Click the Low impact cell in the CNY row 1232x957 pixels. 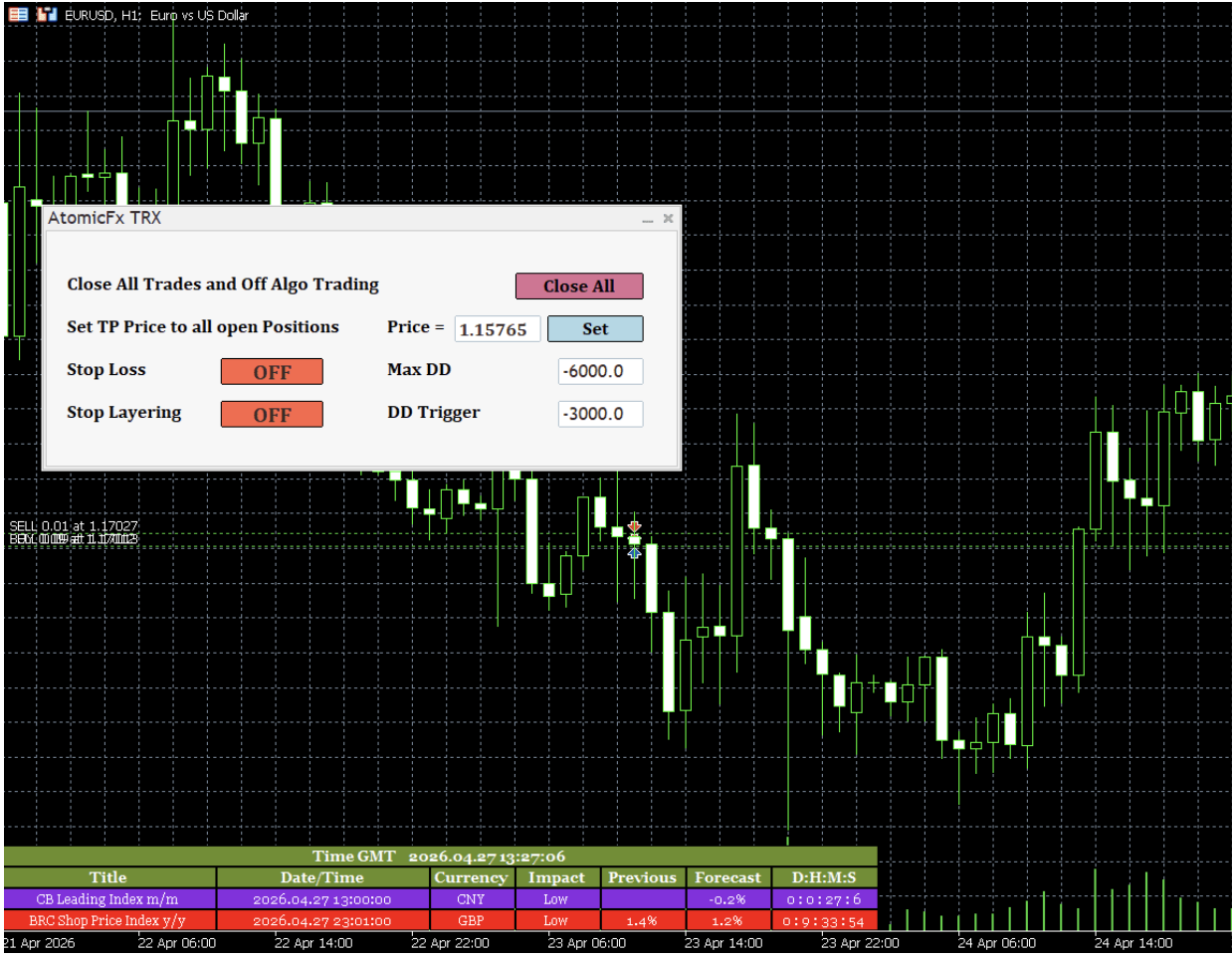(x=556, y=899)
